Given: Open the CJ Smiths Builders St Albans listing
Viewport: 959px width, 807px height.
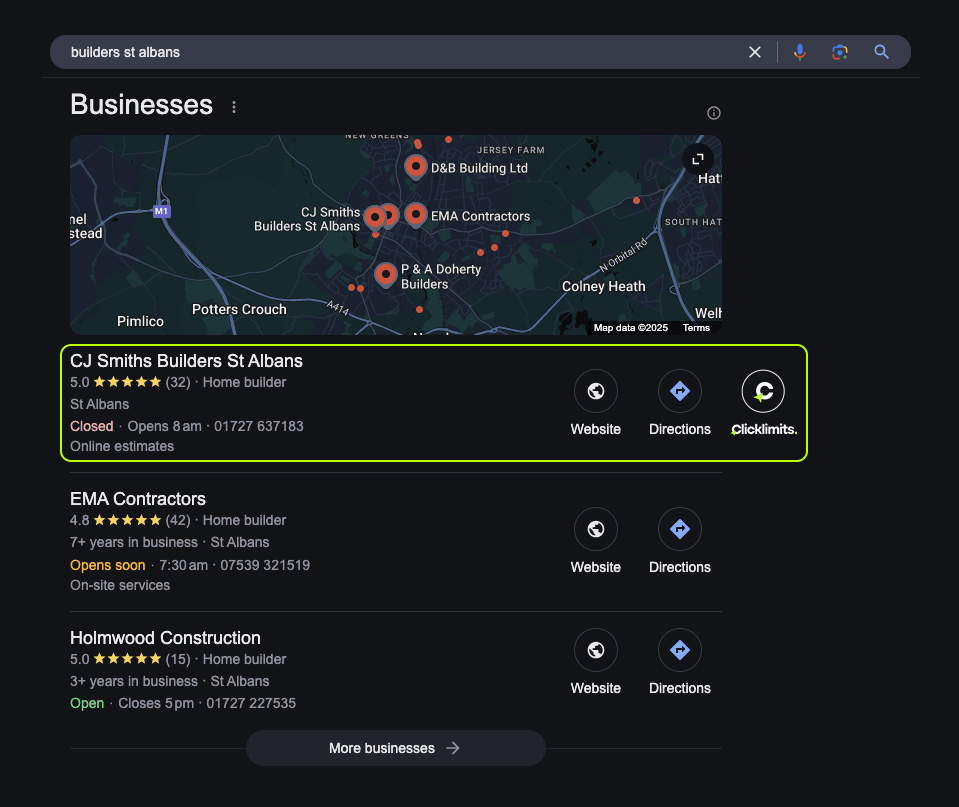Looking at the screenshot, I should pos(186,360).
